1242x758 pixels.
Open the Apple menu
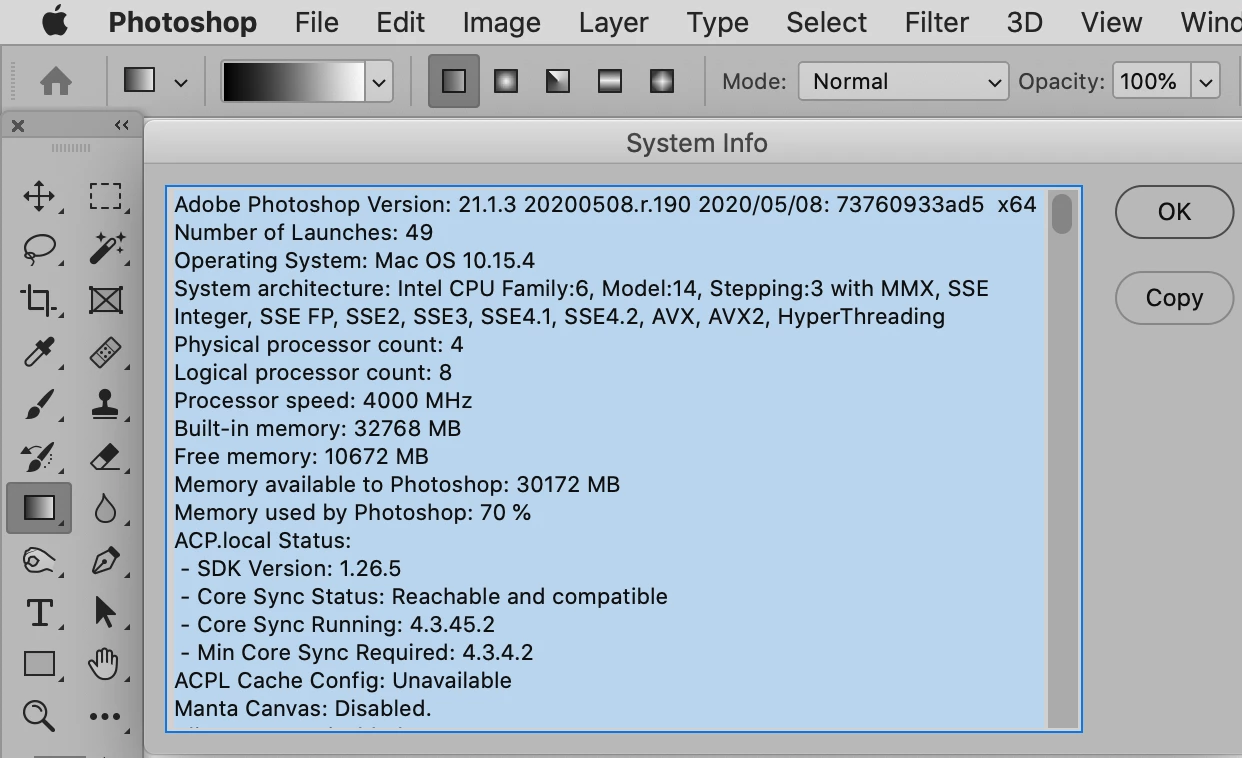click(x=55, y=22)
